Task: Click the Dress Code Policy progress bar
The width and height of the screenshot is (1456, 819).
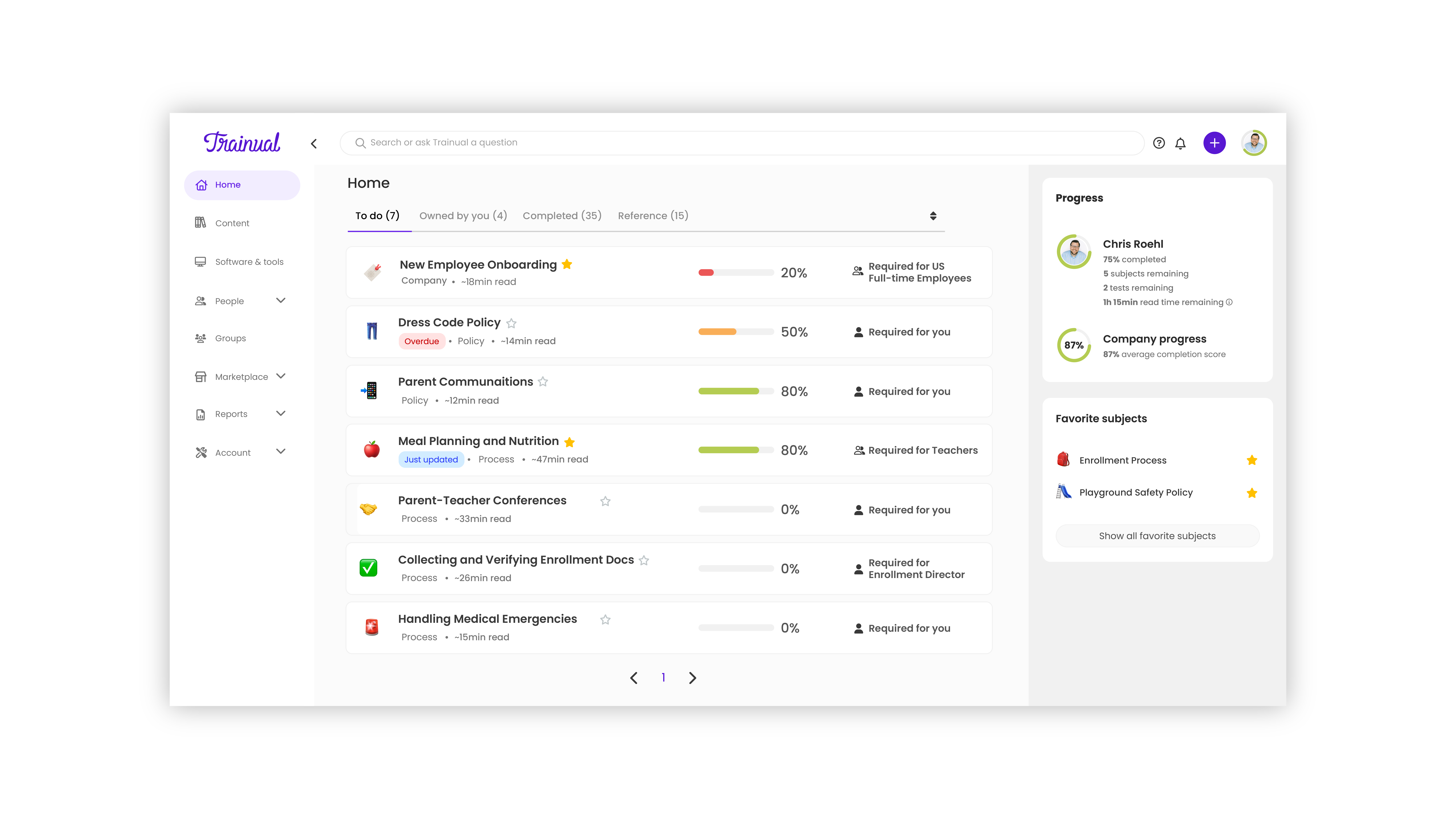Action: pyautogui.click(x=736, y=332)
